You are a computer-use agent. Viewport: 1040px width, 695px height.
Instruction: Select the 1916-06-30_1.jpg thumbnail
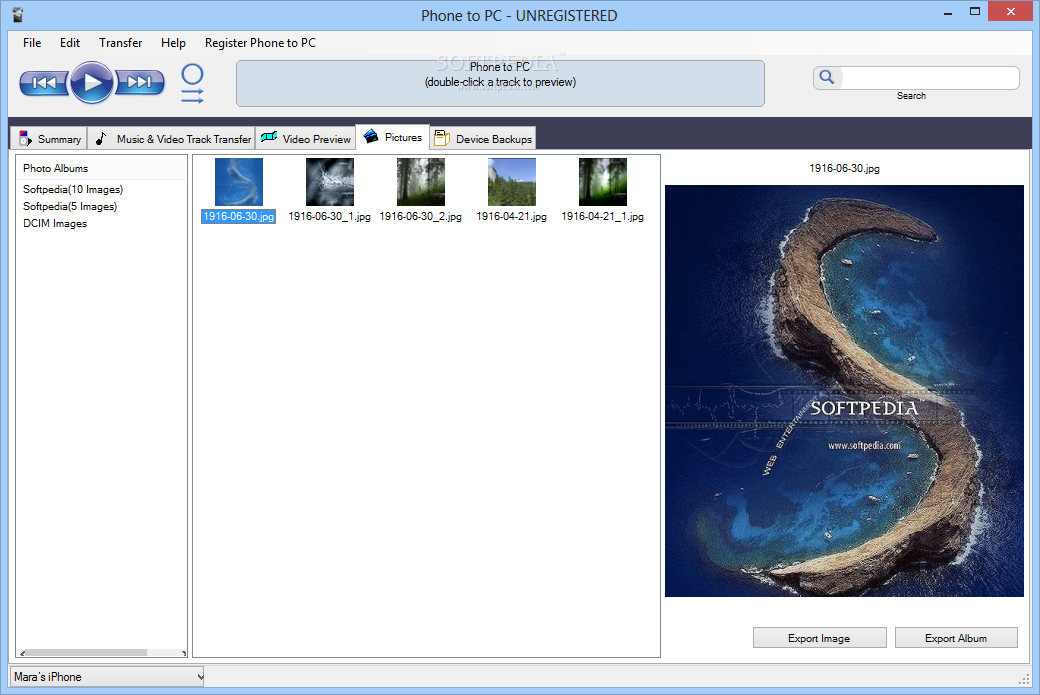[330, 182]
